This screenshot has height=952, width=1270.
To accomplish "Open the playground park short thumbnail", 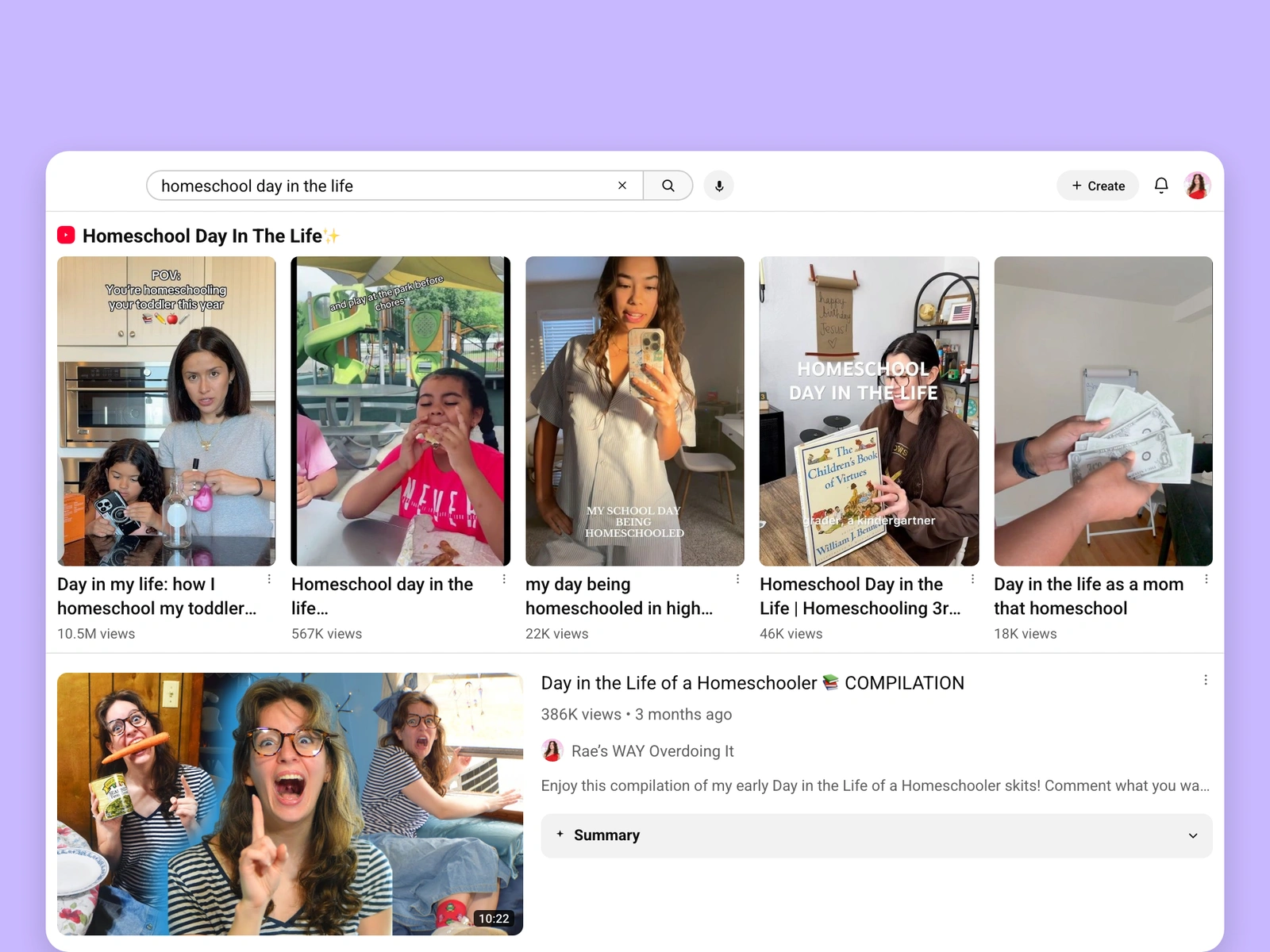I will (401, 411).
